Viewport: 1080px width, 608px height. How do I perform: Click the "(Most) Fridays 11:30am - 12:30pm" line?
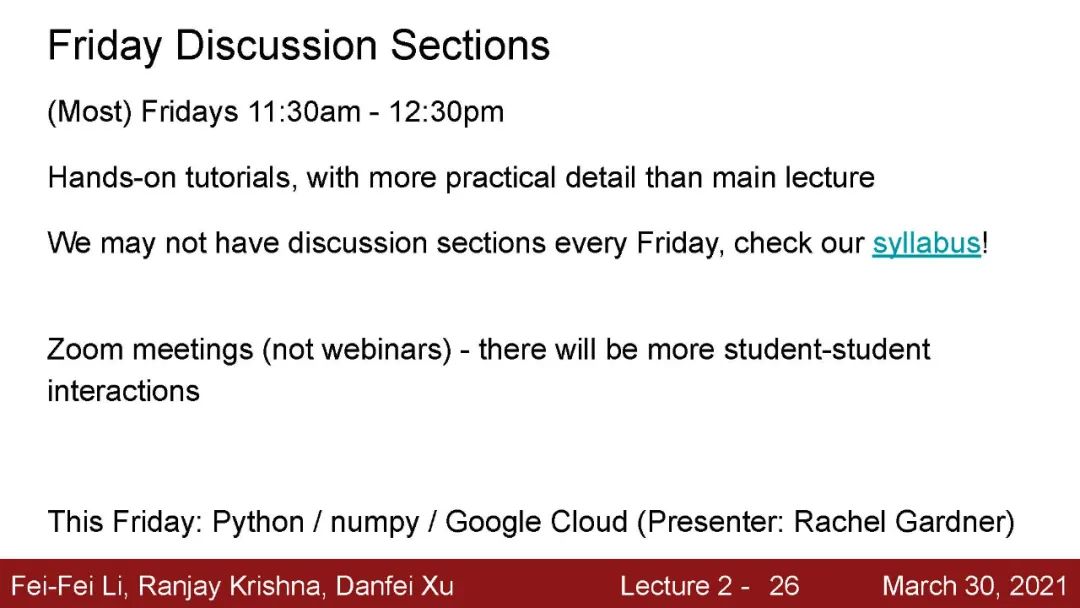point(275,112)
